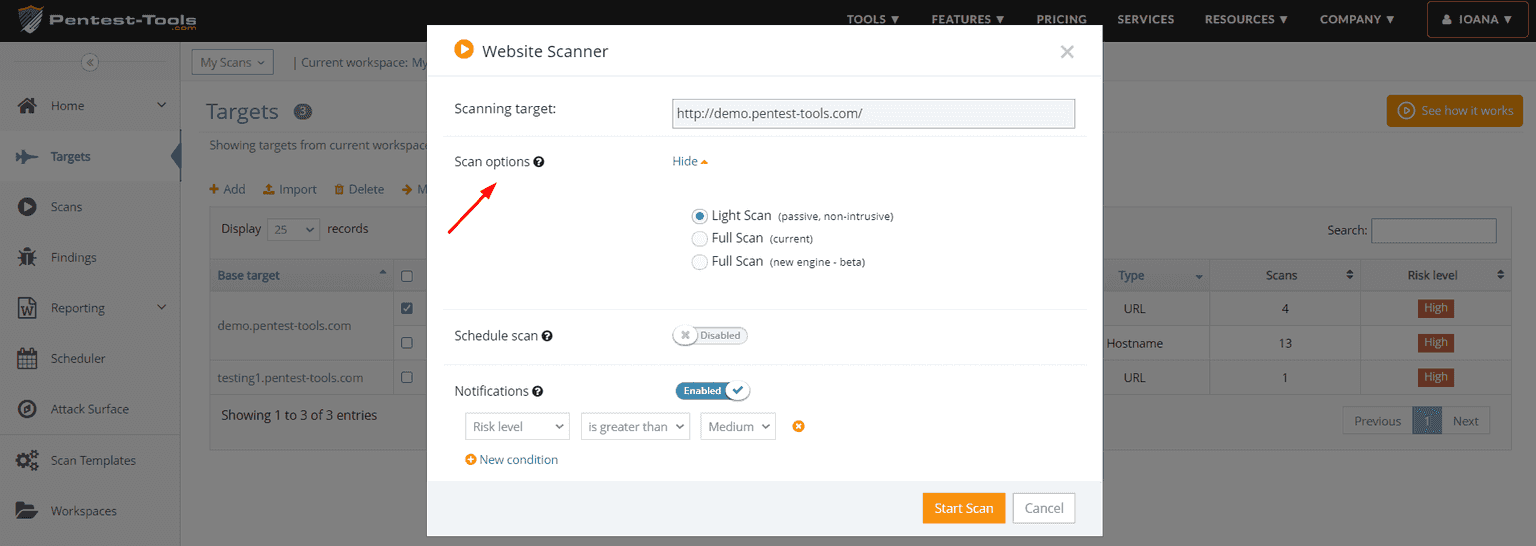Click the Scan Templates gears icon
Viewport: 1536px width, 546px height.
[28, 460]
